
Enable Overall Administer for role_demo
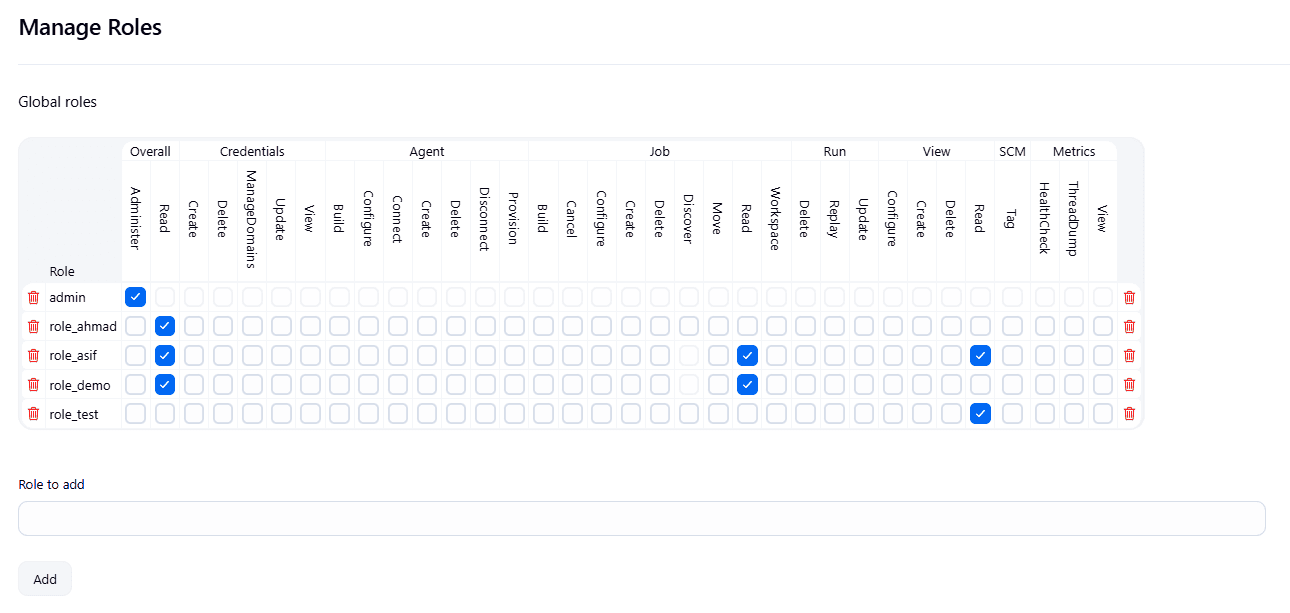click(136, 384)
